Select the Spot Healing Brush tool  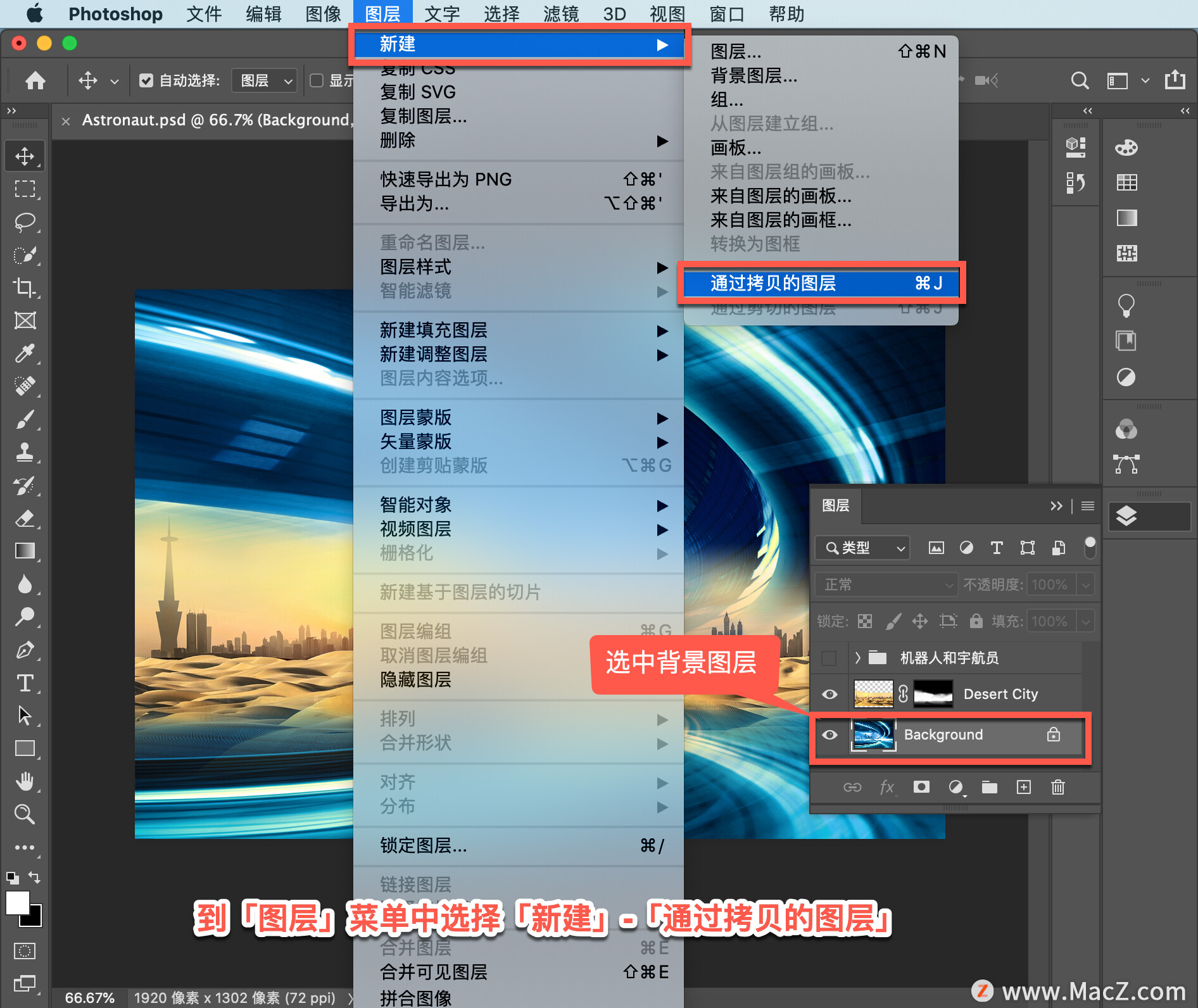pos(25,386)
